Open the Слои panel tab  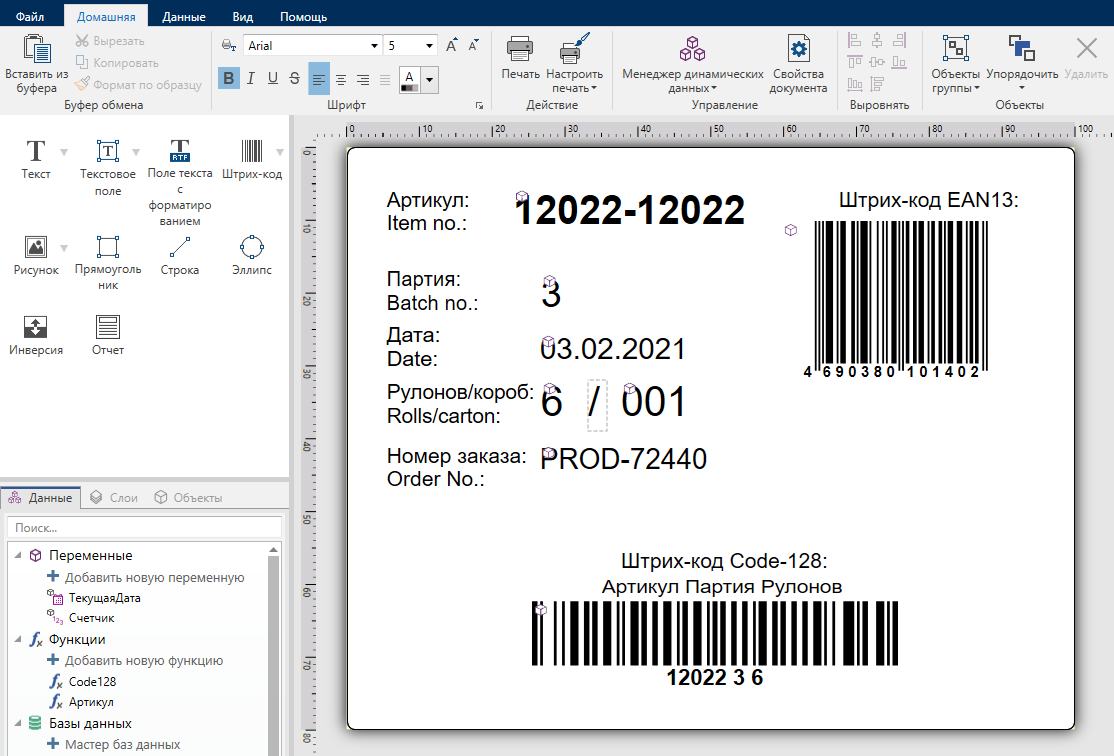pyautogui.click(x=114, y=497)
